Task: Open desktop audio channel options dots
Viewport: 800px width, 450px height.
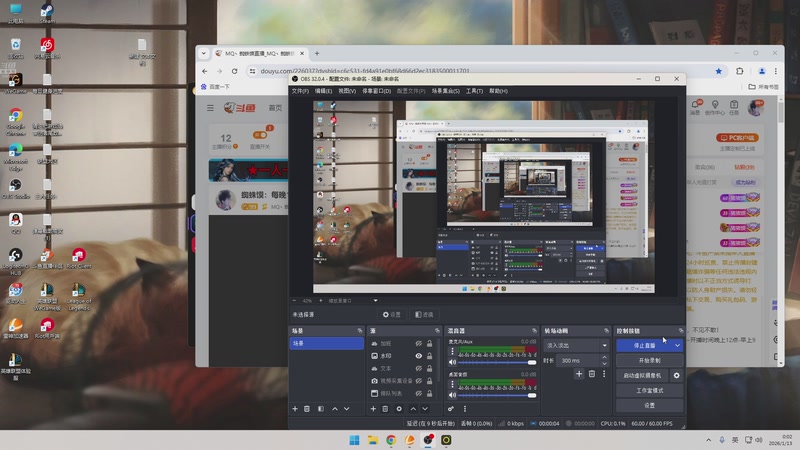Action: [452, 384]
